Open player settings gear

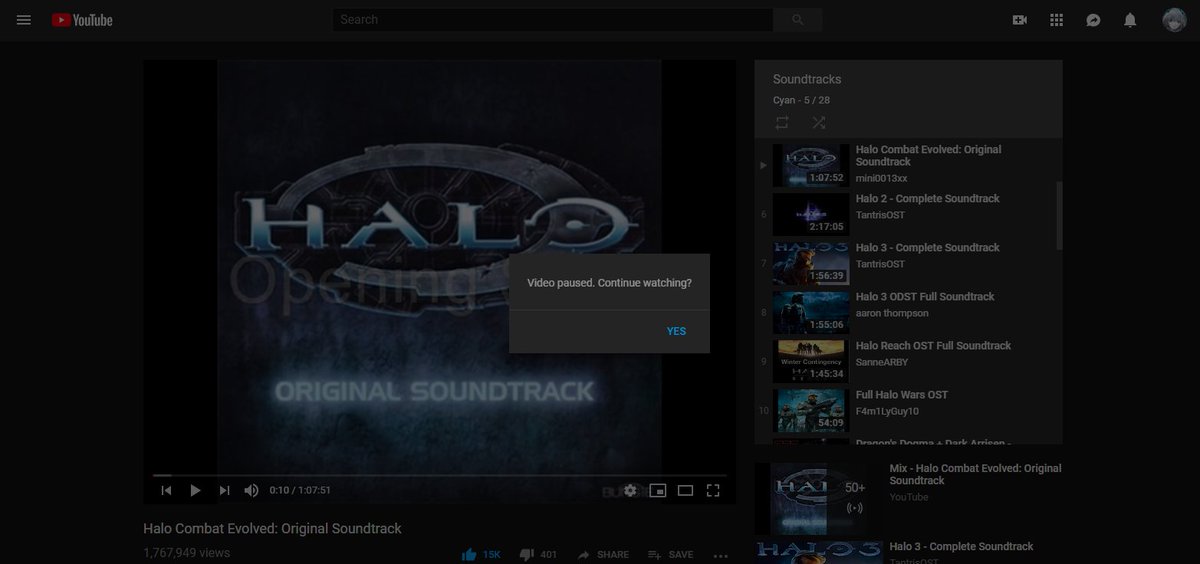(630, 490)
